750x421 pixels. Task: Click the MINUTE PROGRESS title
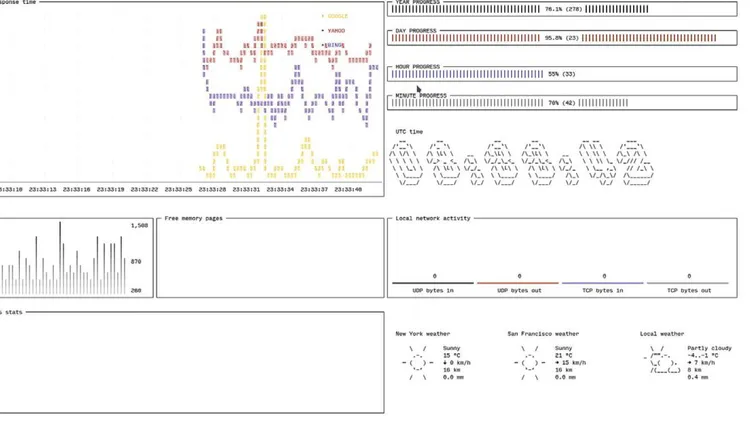421,96
